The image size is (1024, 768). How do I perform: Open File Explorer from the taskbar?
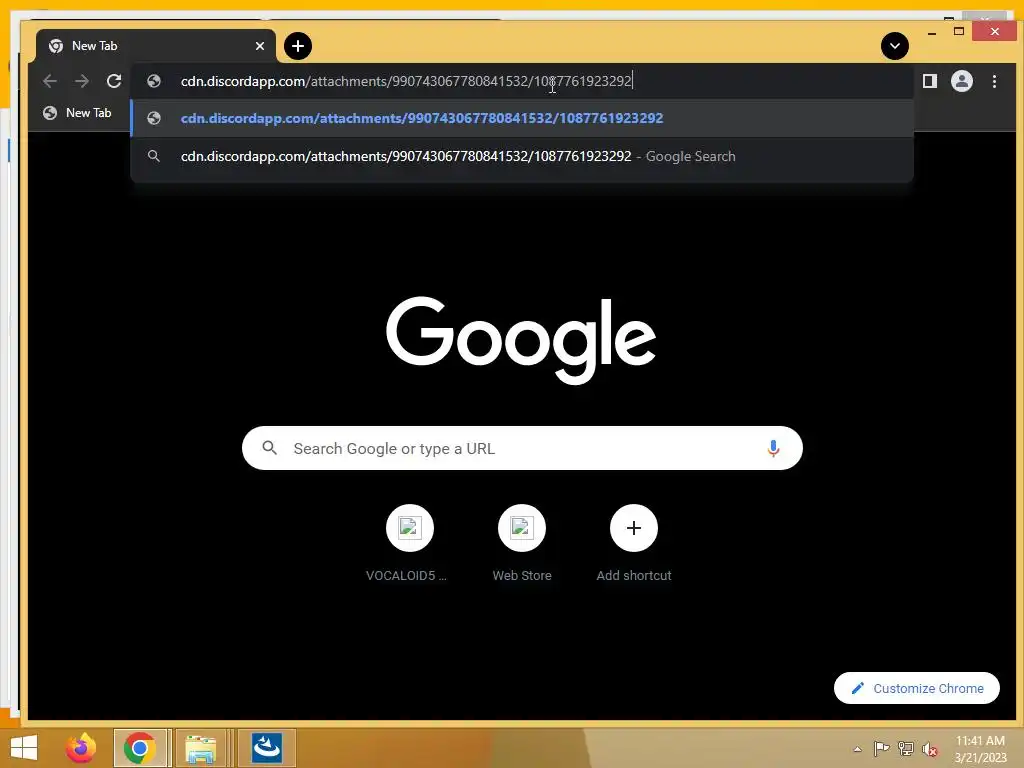200,748
